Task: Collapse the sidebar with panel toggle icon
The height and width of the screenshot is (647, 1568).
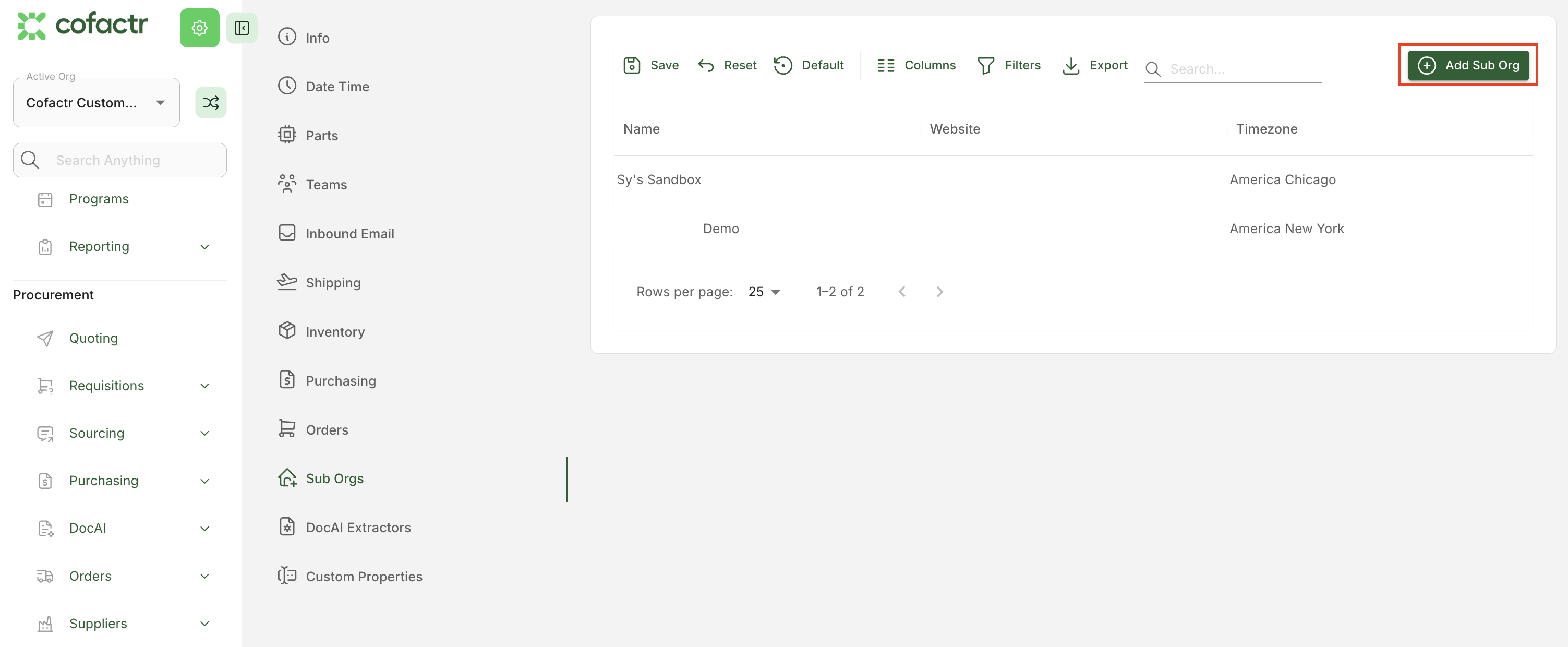Action: [242, 28]
